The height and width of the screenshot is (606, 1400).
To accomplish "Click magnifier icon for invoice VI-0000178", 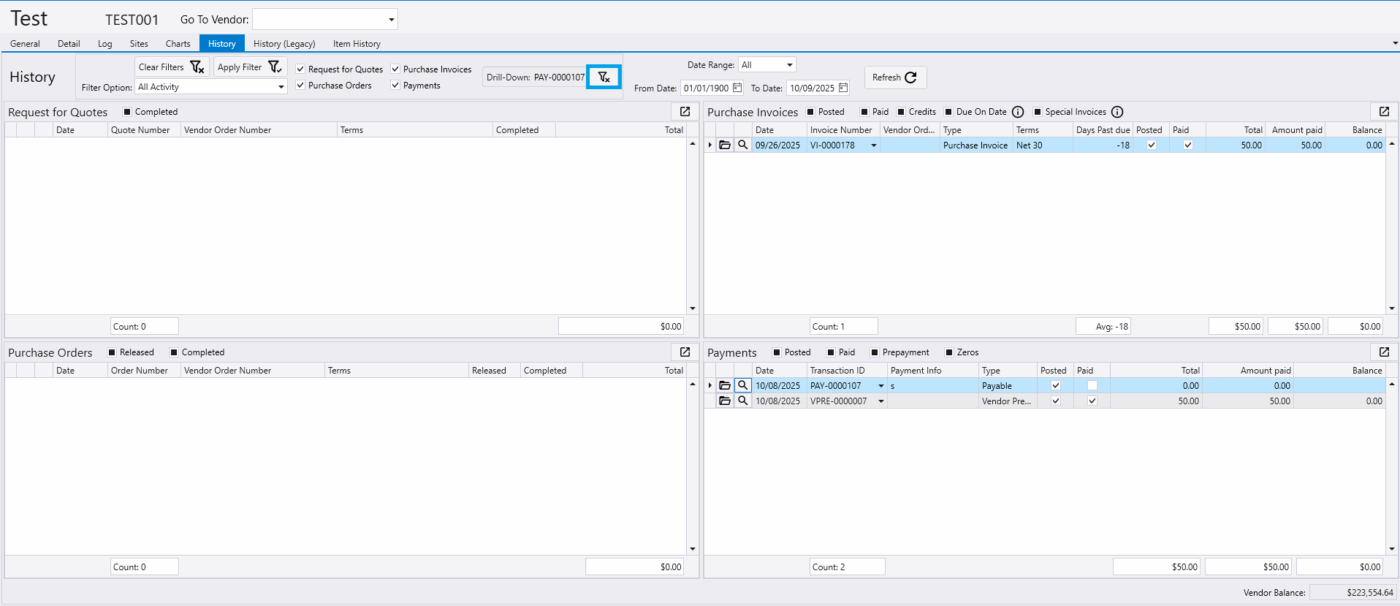I will coord(743,145).
